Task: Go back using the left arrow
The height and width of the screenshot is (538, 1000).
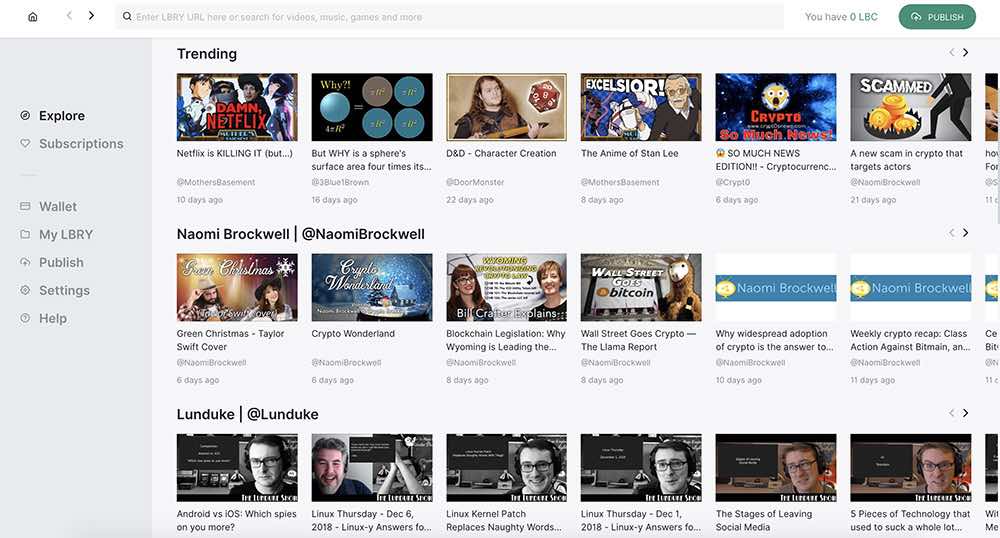Action: click(69, 16)
